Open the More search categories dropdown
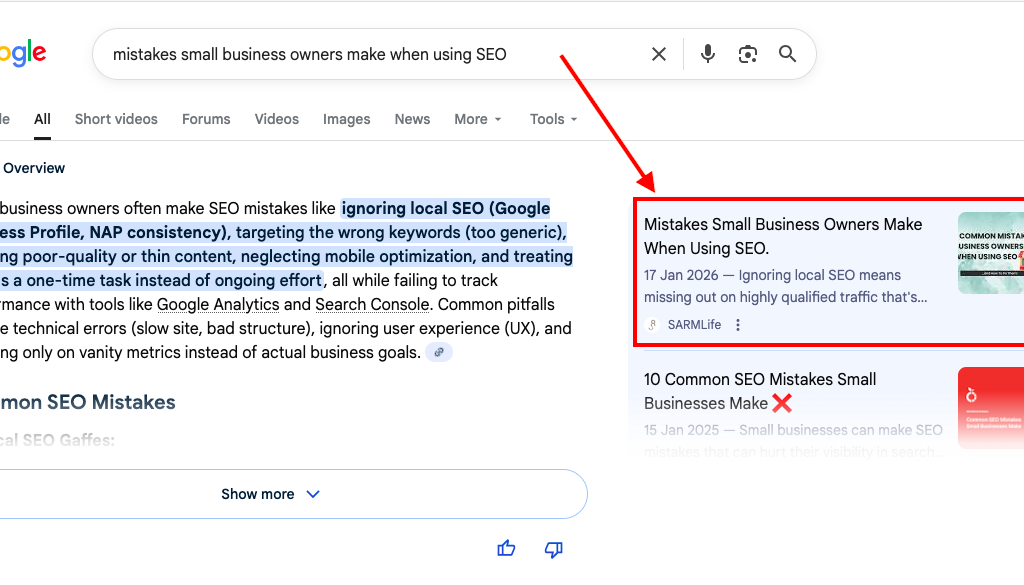The width and height of the screenshot is (1024, 585). point(477,119)
